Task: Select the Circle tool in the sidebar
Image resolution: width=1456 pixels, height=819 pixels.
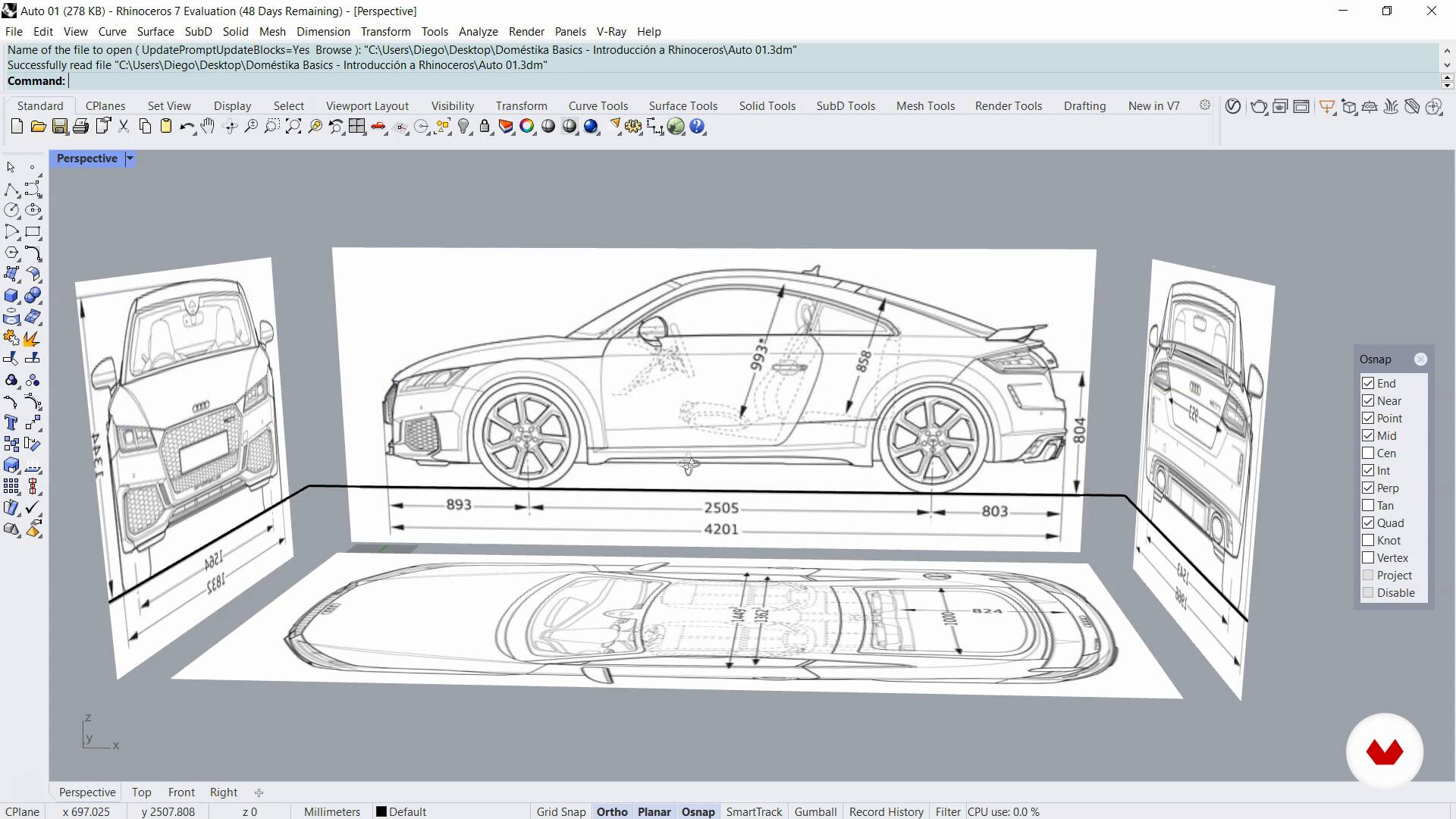Action: (11, 210)
